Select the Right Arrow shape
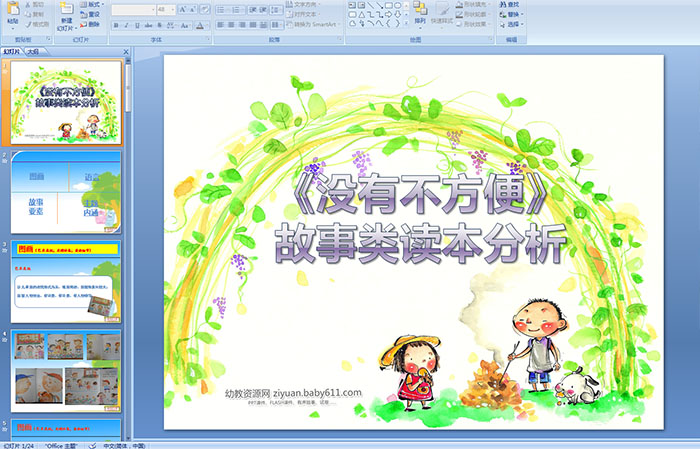The width and height of the screenshot is (700, 449). [388, 14]
